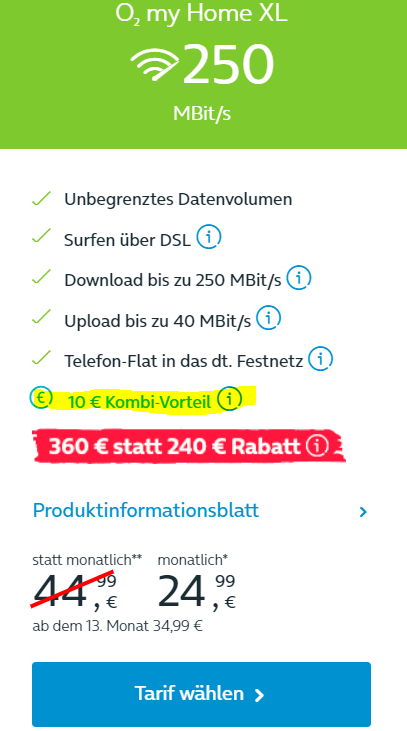
Task: Click the 10 € Kombi-Vorteil highlighted text
Action: click(x=139, y=401)
